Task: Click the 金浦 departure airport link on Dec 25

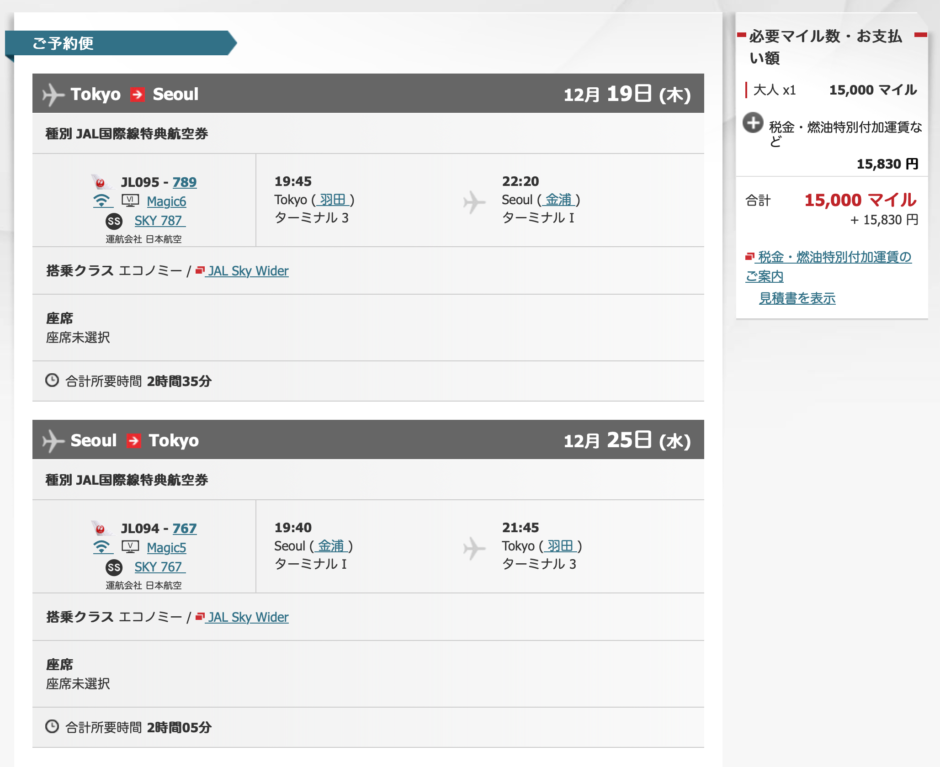Action: point(330,546)
